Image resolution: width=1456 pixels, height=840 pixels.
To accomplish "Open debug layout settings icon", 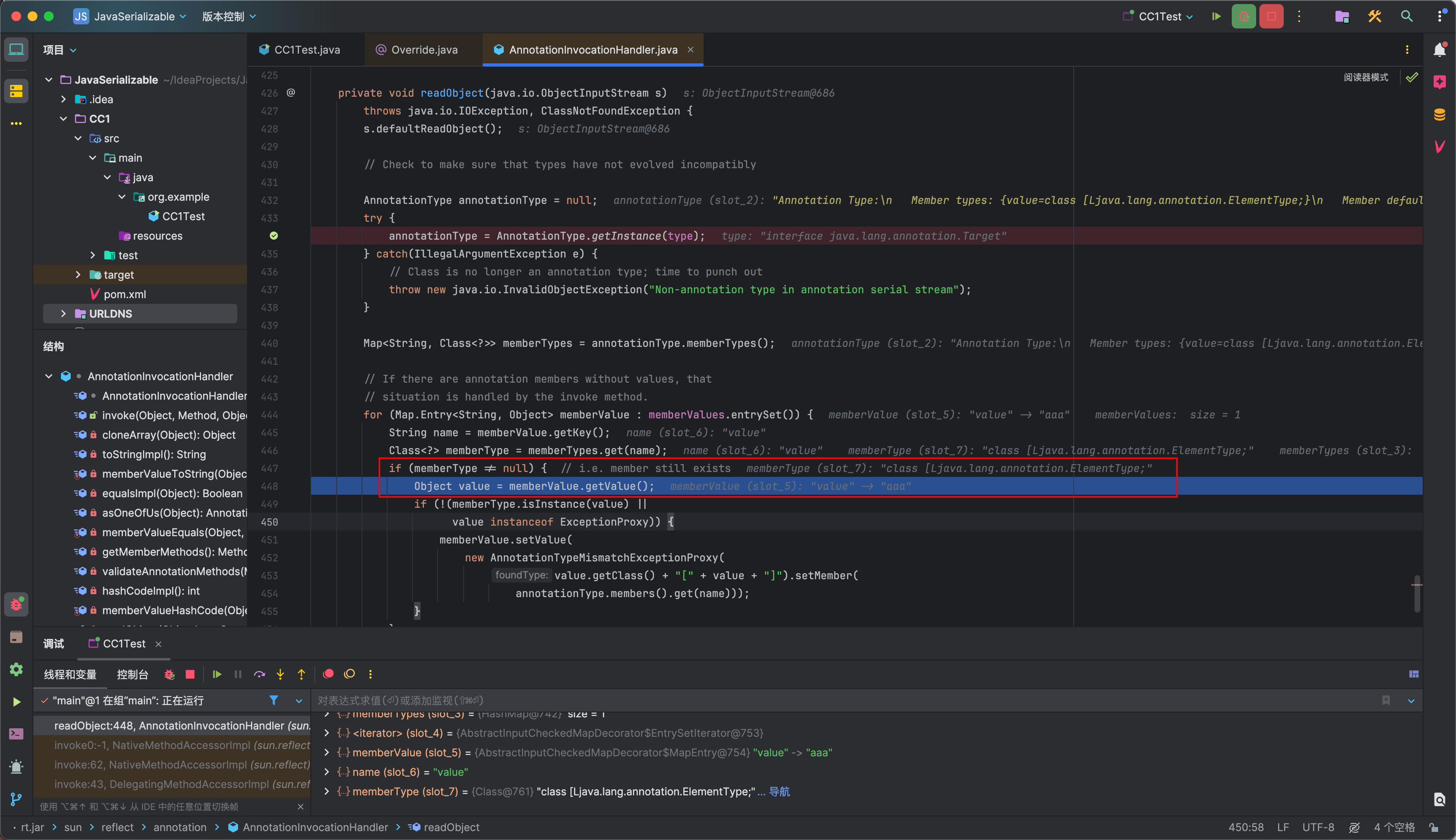I will [x=1414, y=674].
